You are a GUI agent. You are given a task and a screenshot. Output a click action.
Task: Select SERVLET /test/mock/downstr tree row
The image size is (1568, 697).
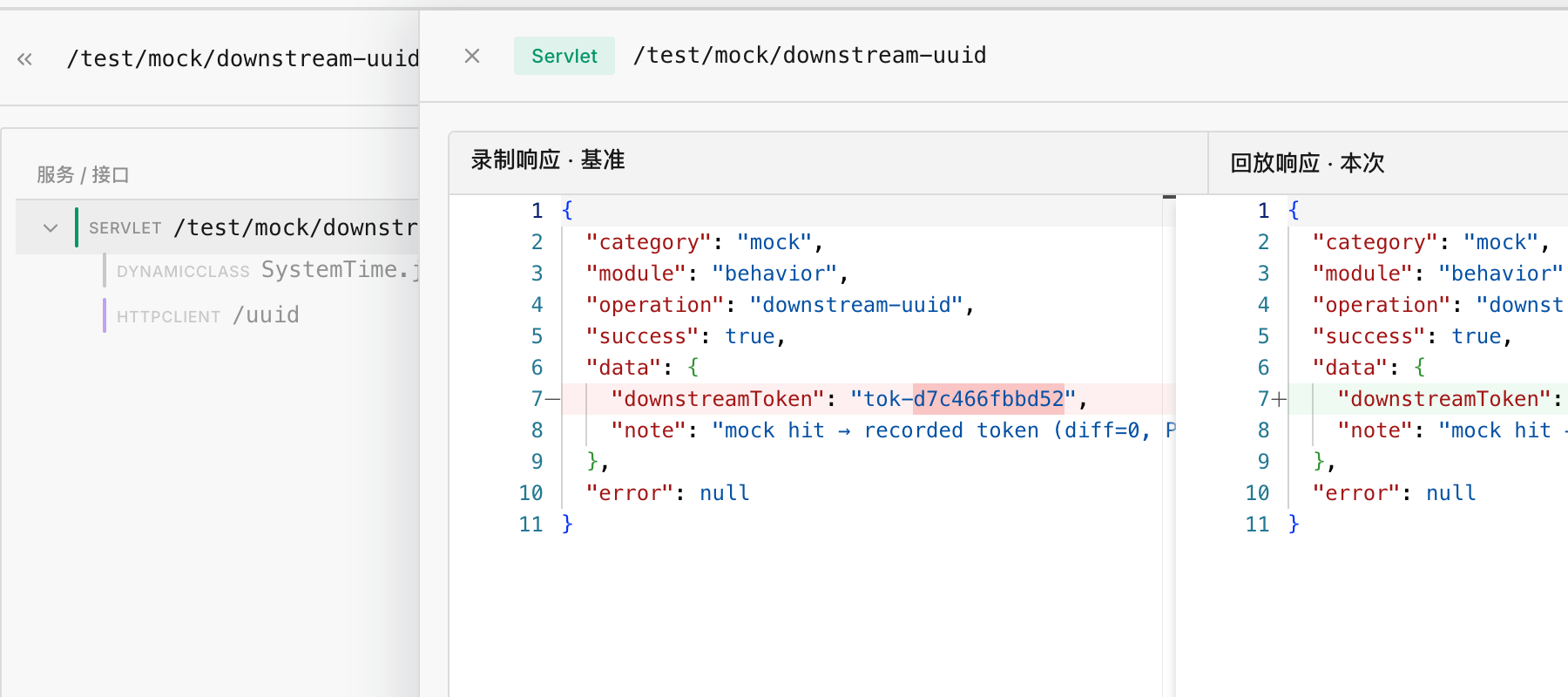point(218,227)
